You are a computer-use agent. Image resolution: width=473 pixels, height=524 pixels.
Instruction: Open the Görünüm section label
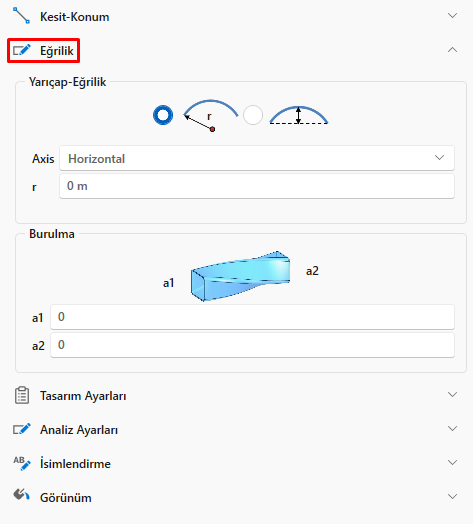coord(66,498)
